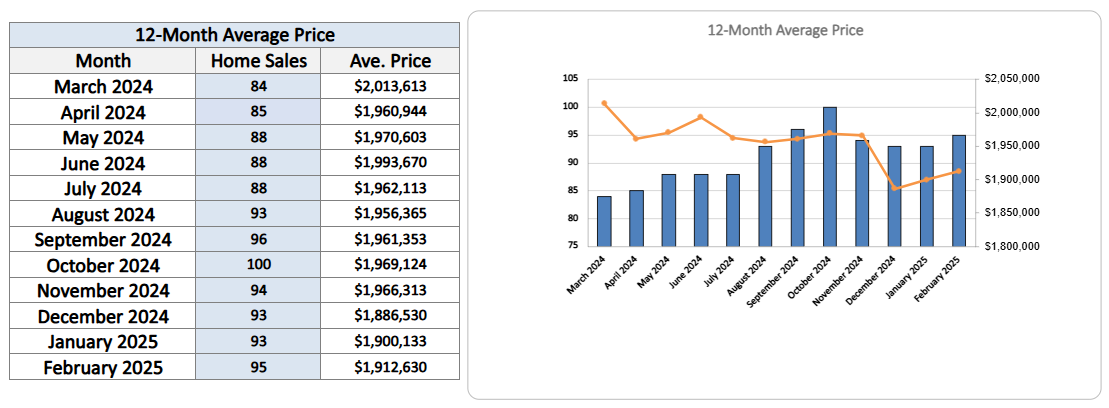The height and width of the screenshot is (408, 1109).
Task: Click the price cell $1,886,530
Action: coord(390,316)
